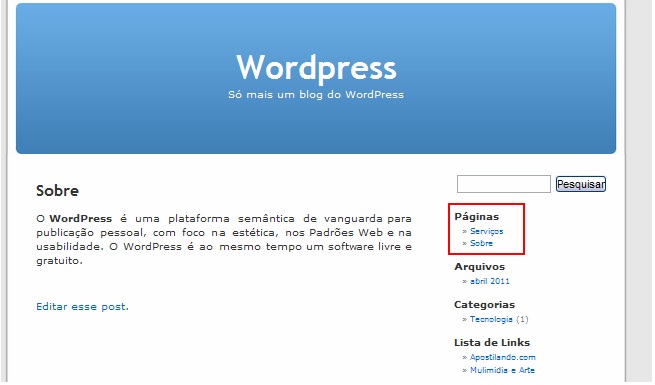Image resolution: width=655 pixels, height=385 pixels.
Task: Open the abril 2011 archive link
Action: pyautogui.click(x=490, y=281)
